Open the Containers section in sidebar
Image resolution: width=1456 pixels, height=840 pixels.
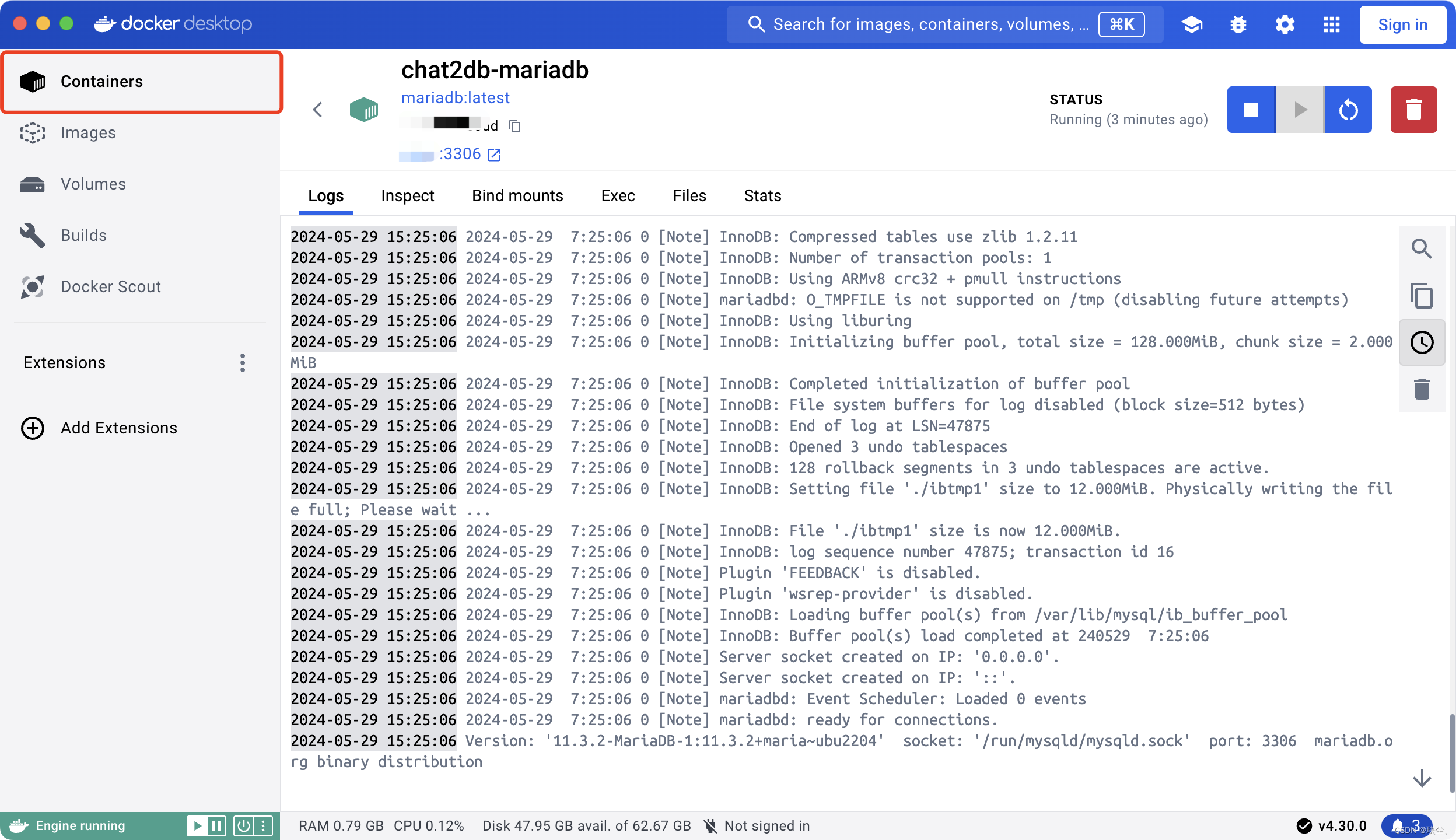coord(141,82)
